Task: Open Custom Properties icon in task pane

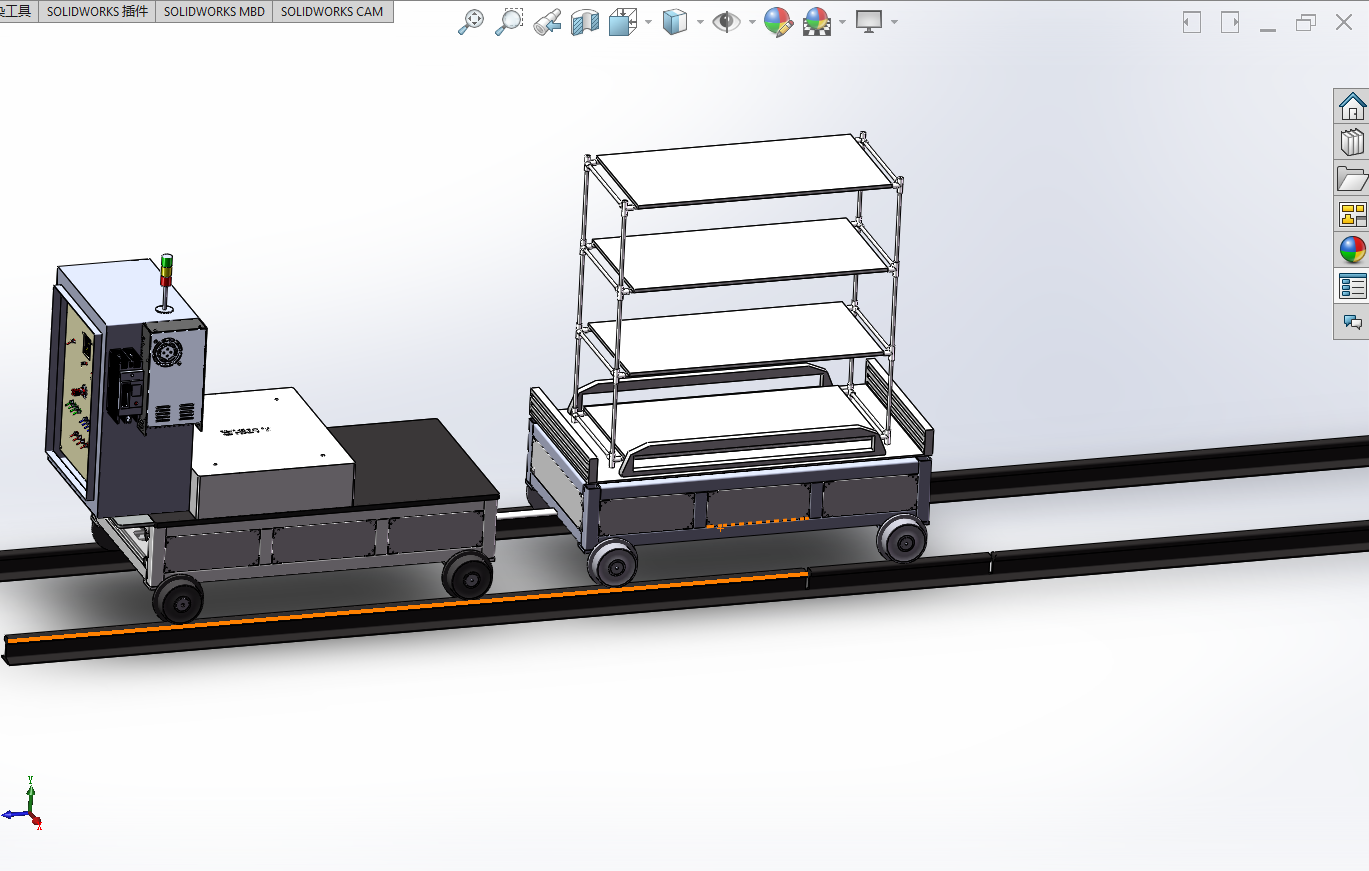Action: [x=1352, y=286]
